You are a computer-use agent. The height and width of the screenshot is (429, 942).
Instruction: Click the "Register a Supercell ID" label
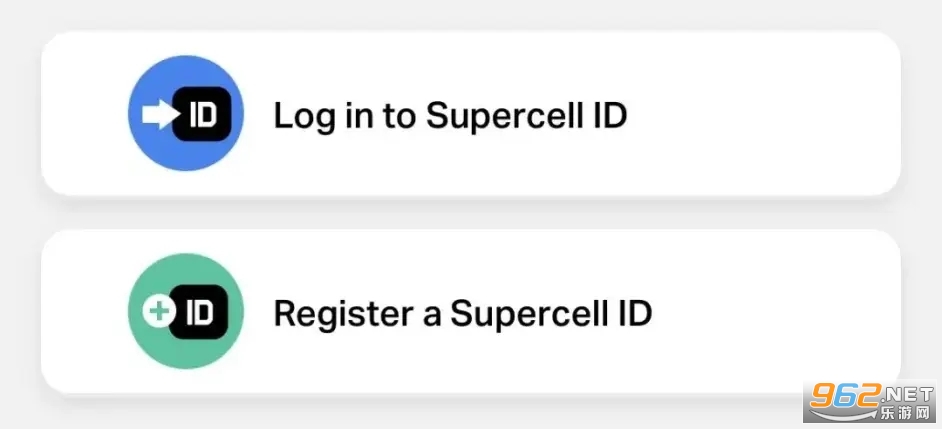[x=463, y=314]
